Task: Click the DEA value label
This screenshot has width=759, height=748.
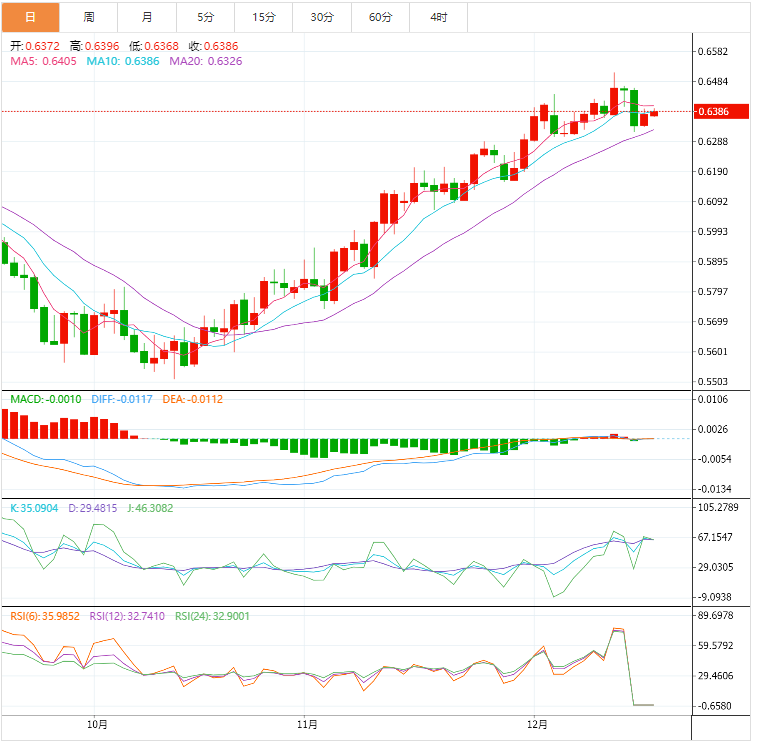Action: 192,399
